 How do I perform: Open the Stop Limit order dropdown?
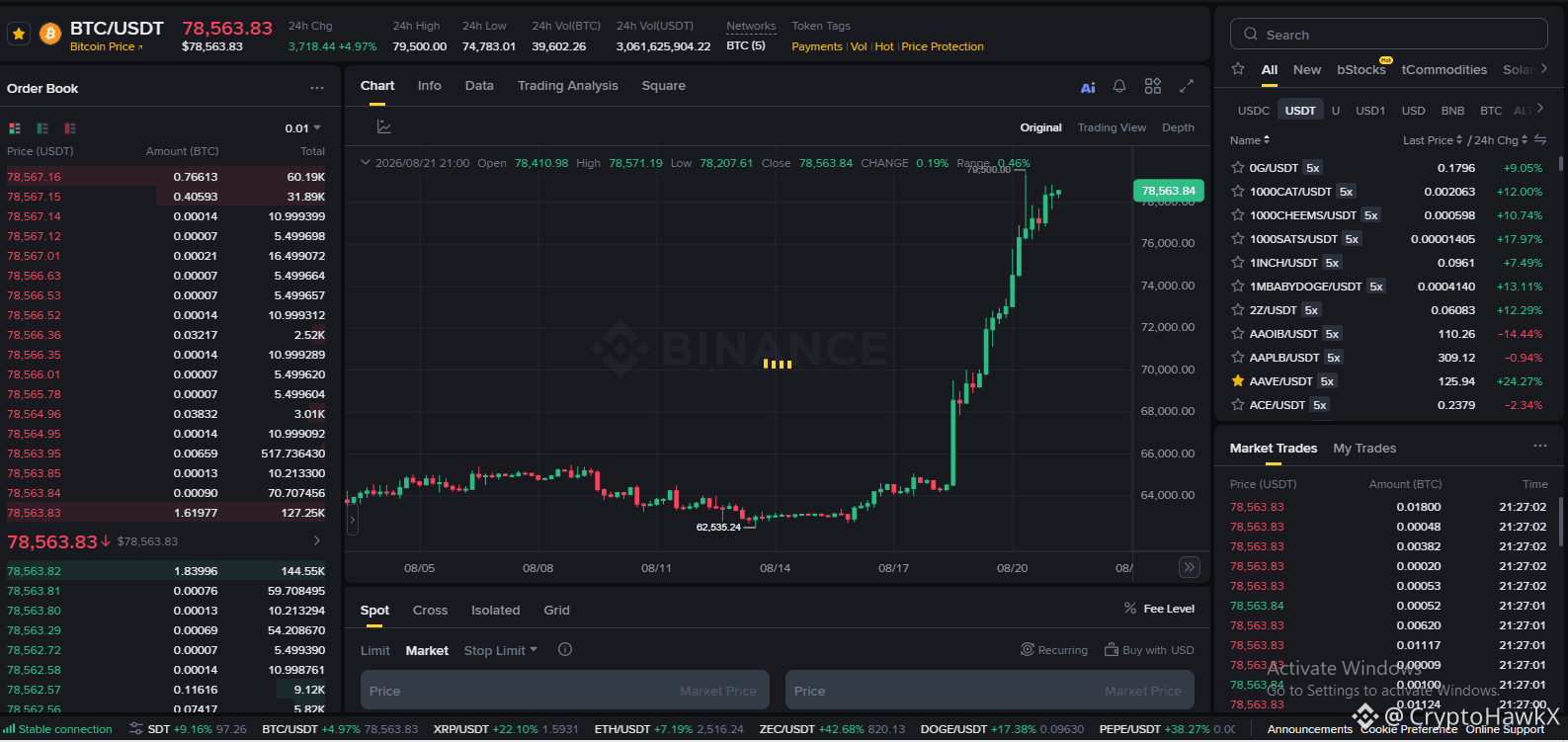click(501, 651)
